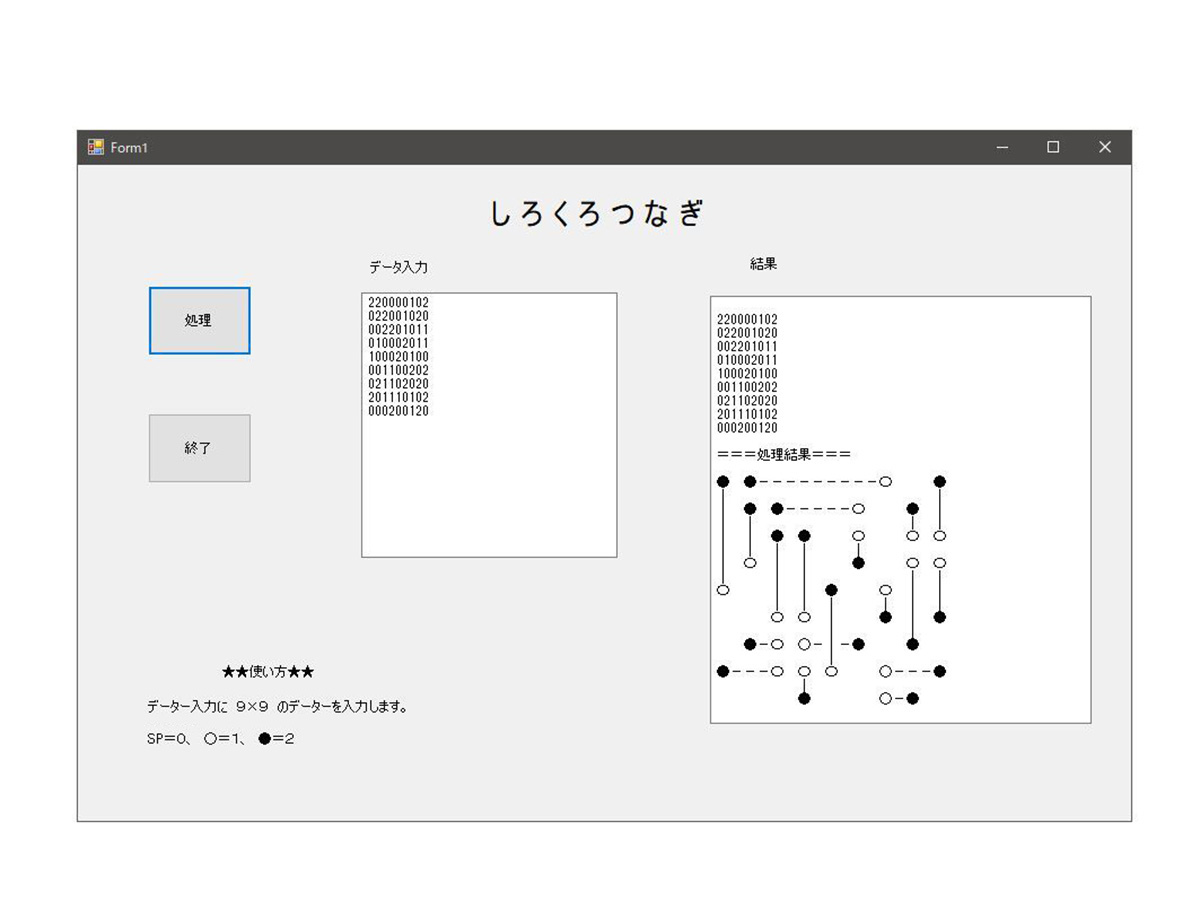The width and height of the screenshot is (1200, 900).
Task: Click empty area inside the データ入力 text box
Action: tap(488, 490)
